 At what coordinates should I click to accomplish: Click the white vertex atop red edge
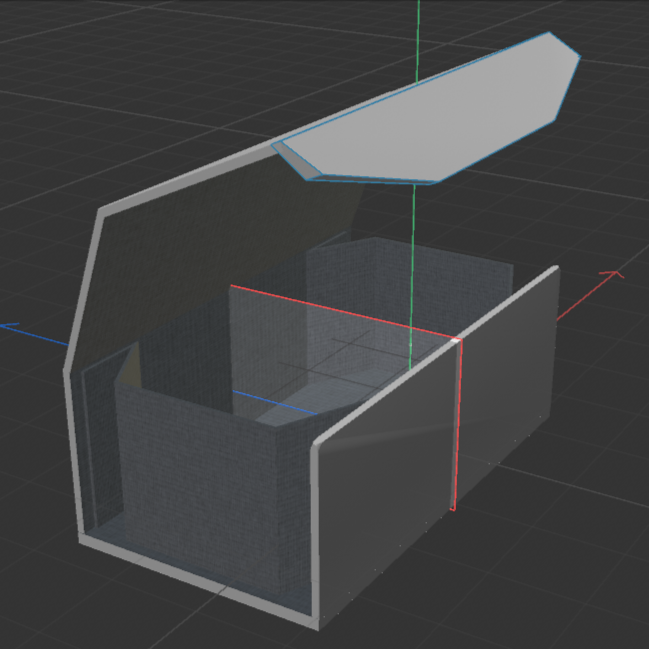click(458, 342)
